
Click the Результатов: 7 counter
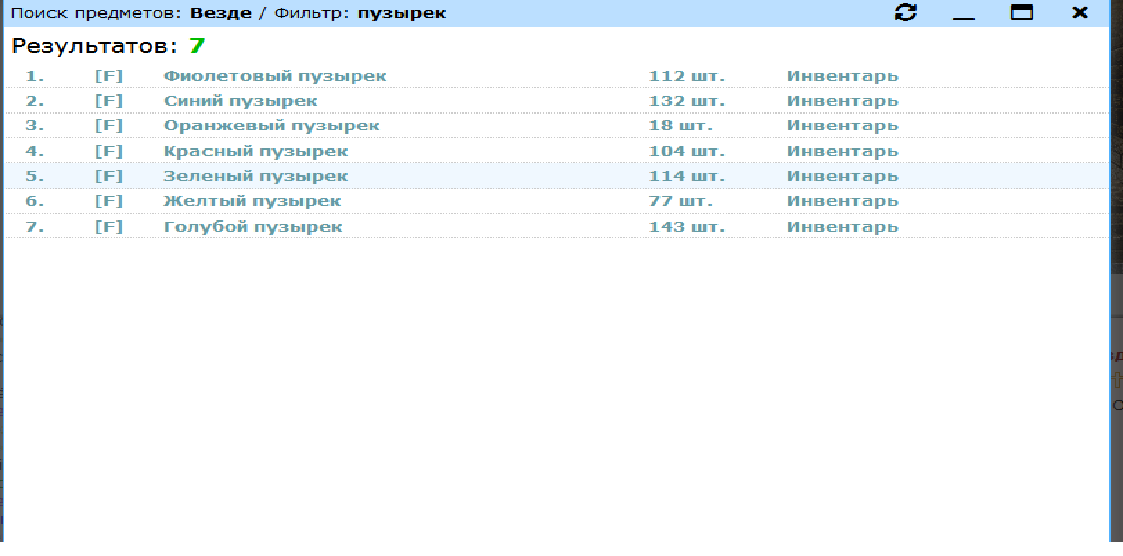click(x=109, y=47)
